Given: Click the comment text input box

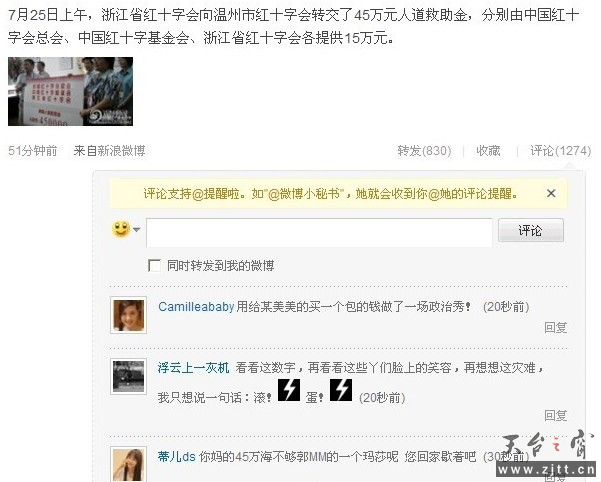Looking at the screenshot, I should point(319,233).
